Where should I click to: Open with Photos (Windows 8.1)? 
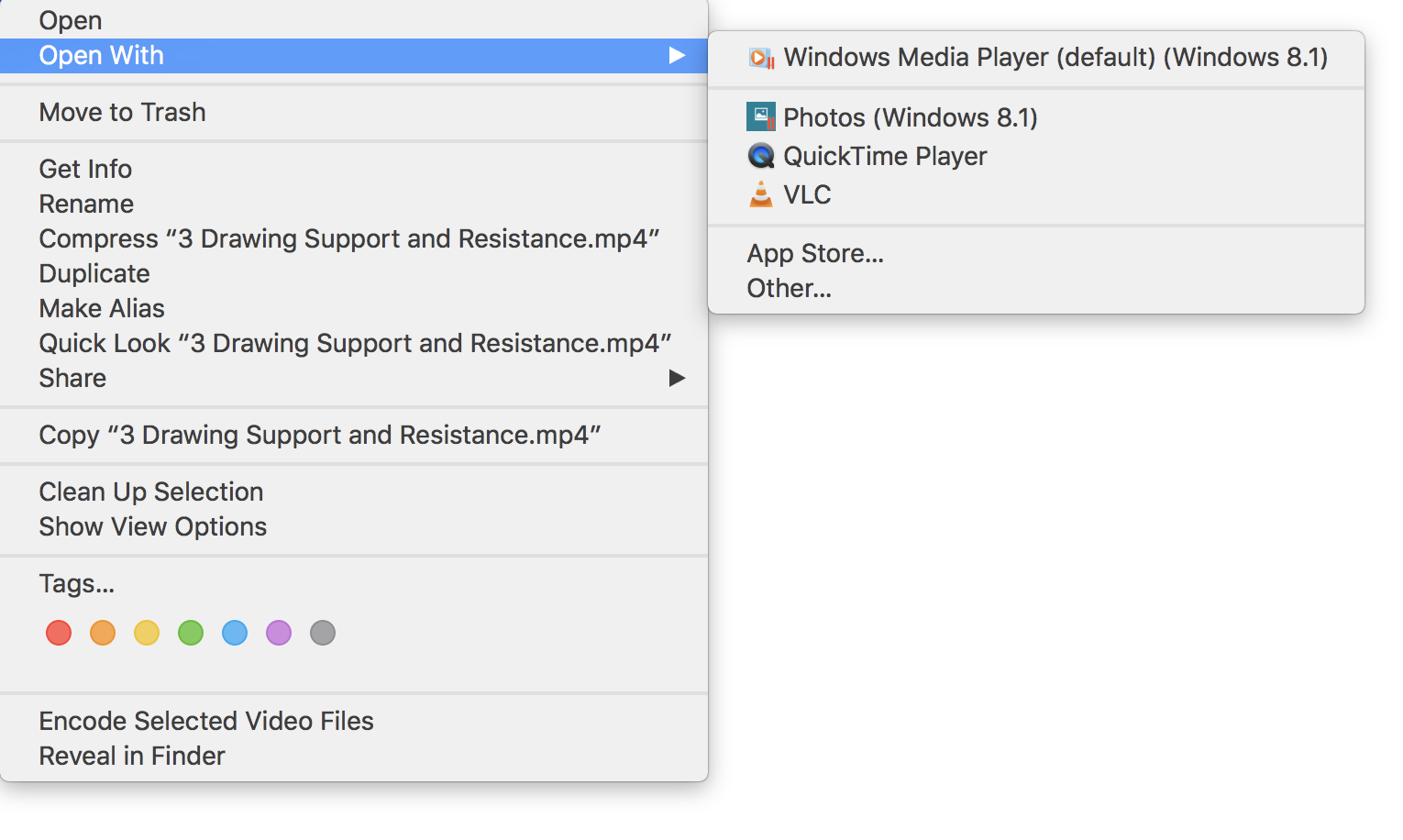pyautogui.click(x=1036, y=117)
